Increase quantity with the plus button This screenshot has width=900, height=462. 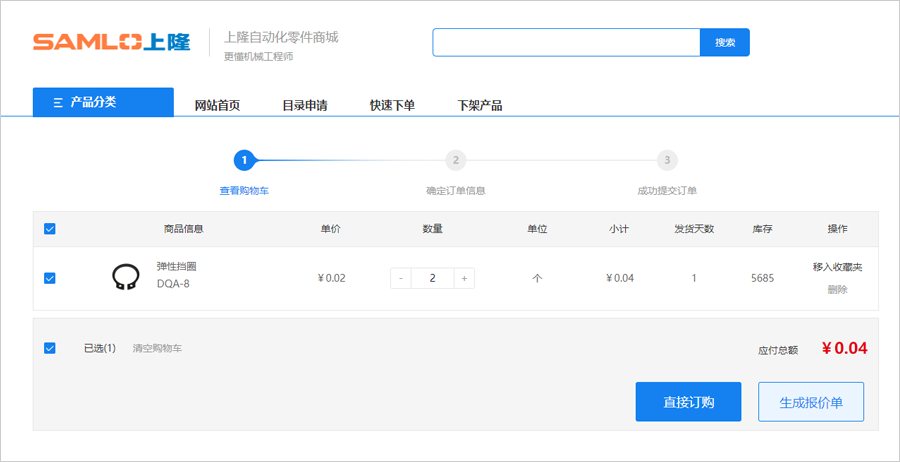pos(463,278)
